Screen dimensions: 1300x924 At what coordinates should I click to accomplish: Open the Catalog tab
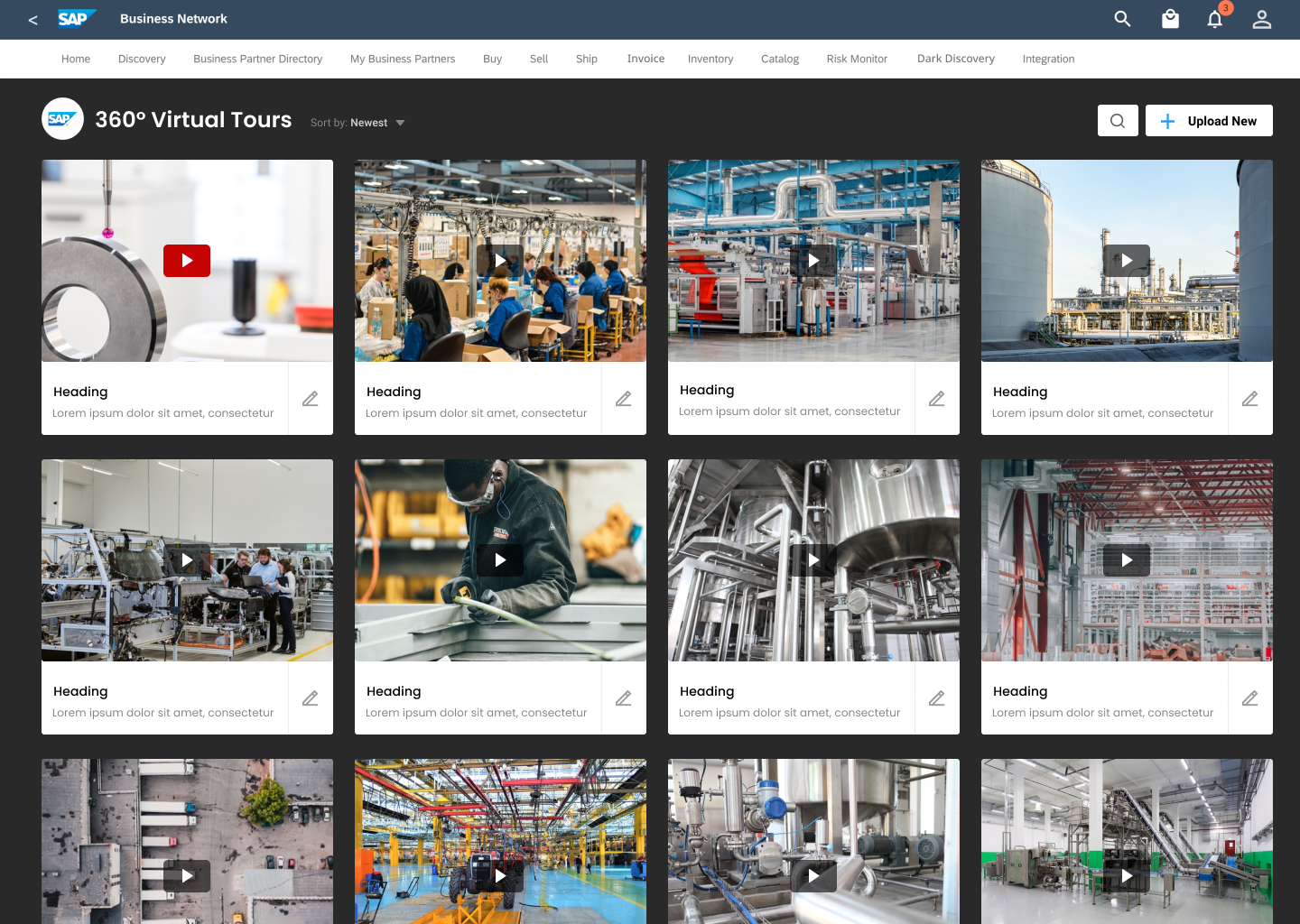pos(780,59)
